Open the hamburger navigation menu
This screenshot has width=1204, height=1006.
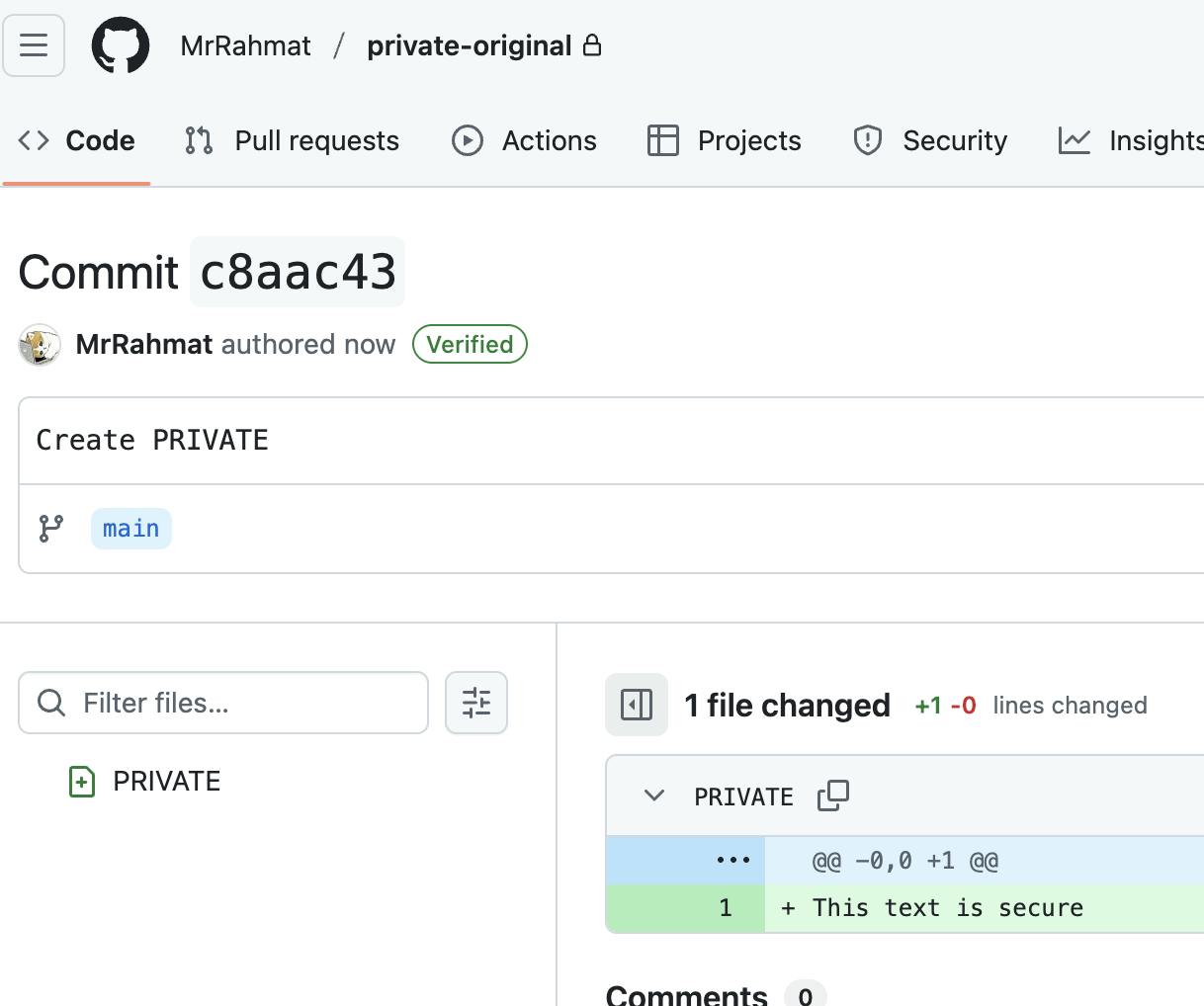tap(34, 45)
